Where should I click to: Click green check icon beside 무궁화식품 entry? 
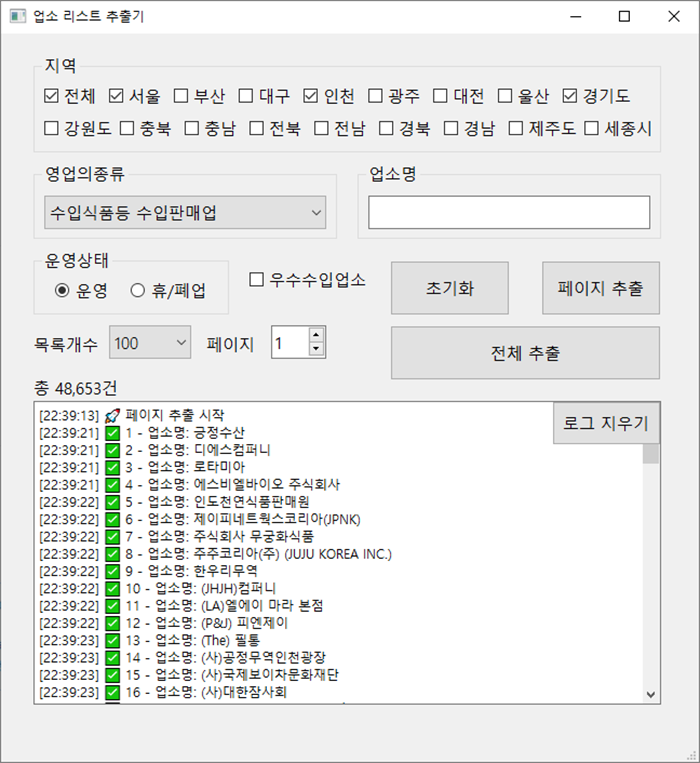pos(112,537)
